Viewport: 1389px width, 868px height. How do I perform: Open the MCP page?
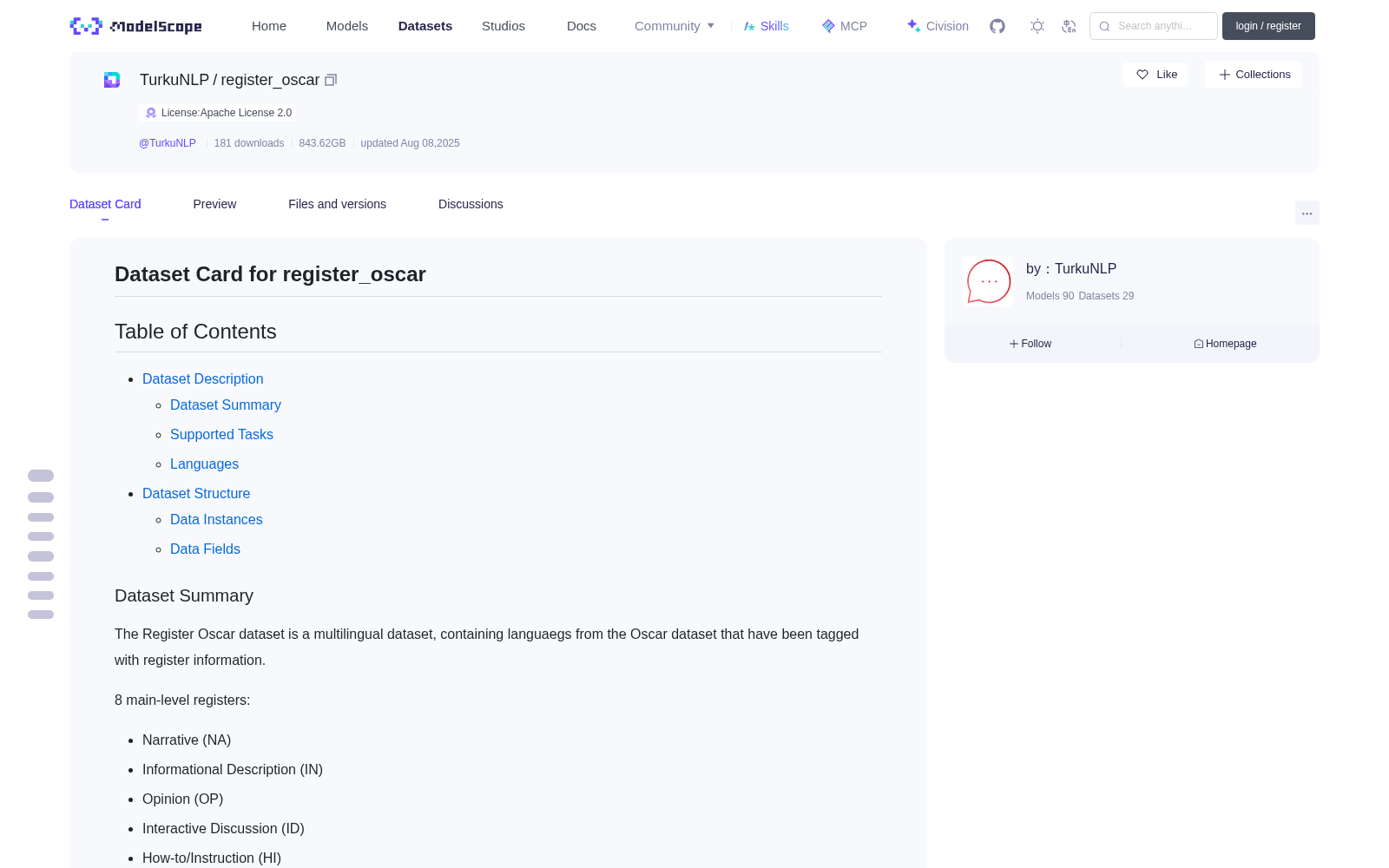(845, 26)
